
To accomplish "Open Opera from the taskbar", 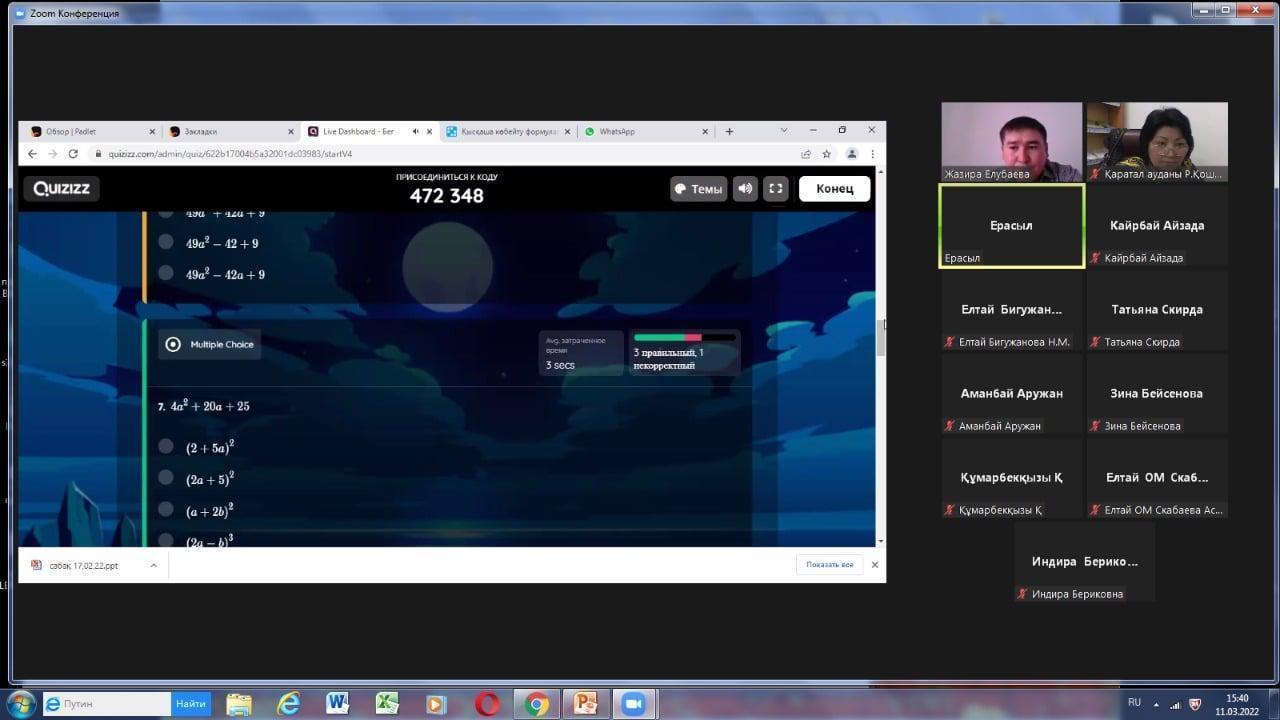I will (x=487, y=704).
